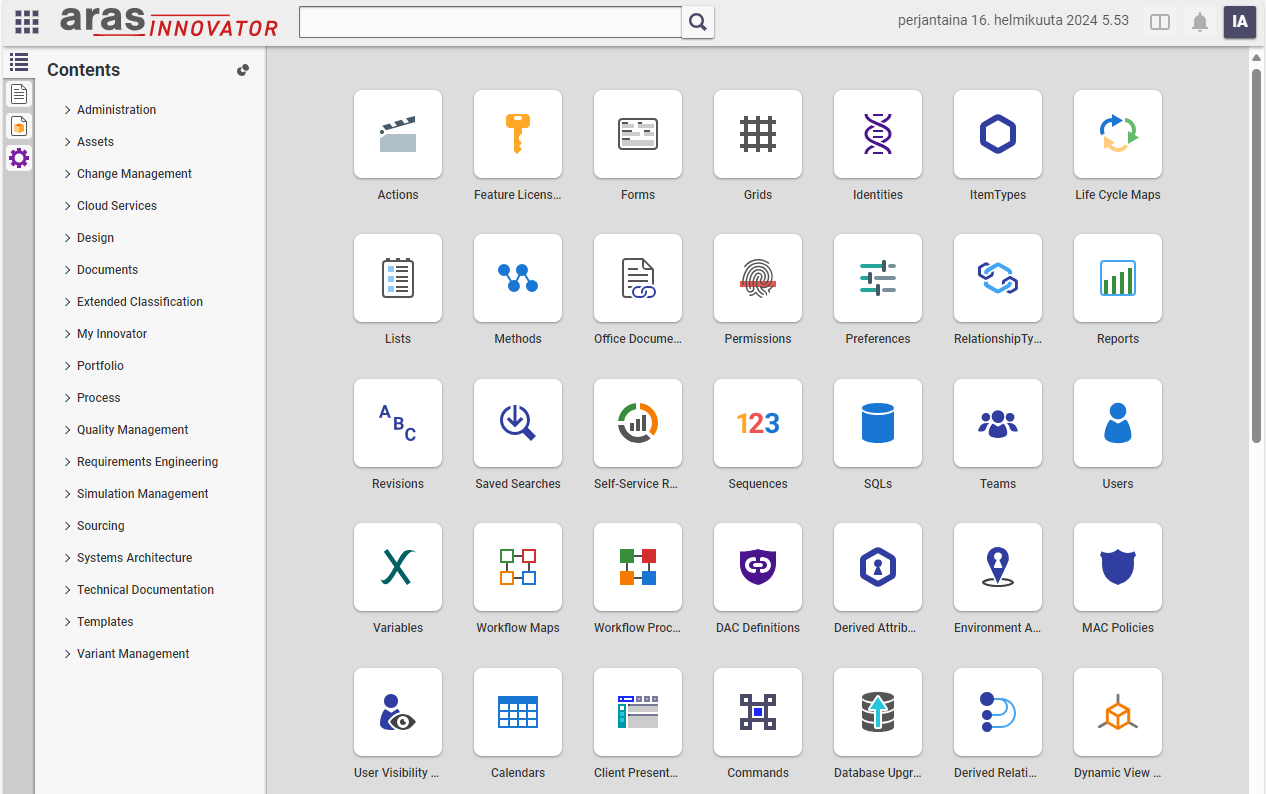The height and width of the screenshot is (794, 1266).
Task: Open the Actions tile
Action: [398, 135]
